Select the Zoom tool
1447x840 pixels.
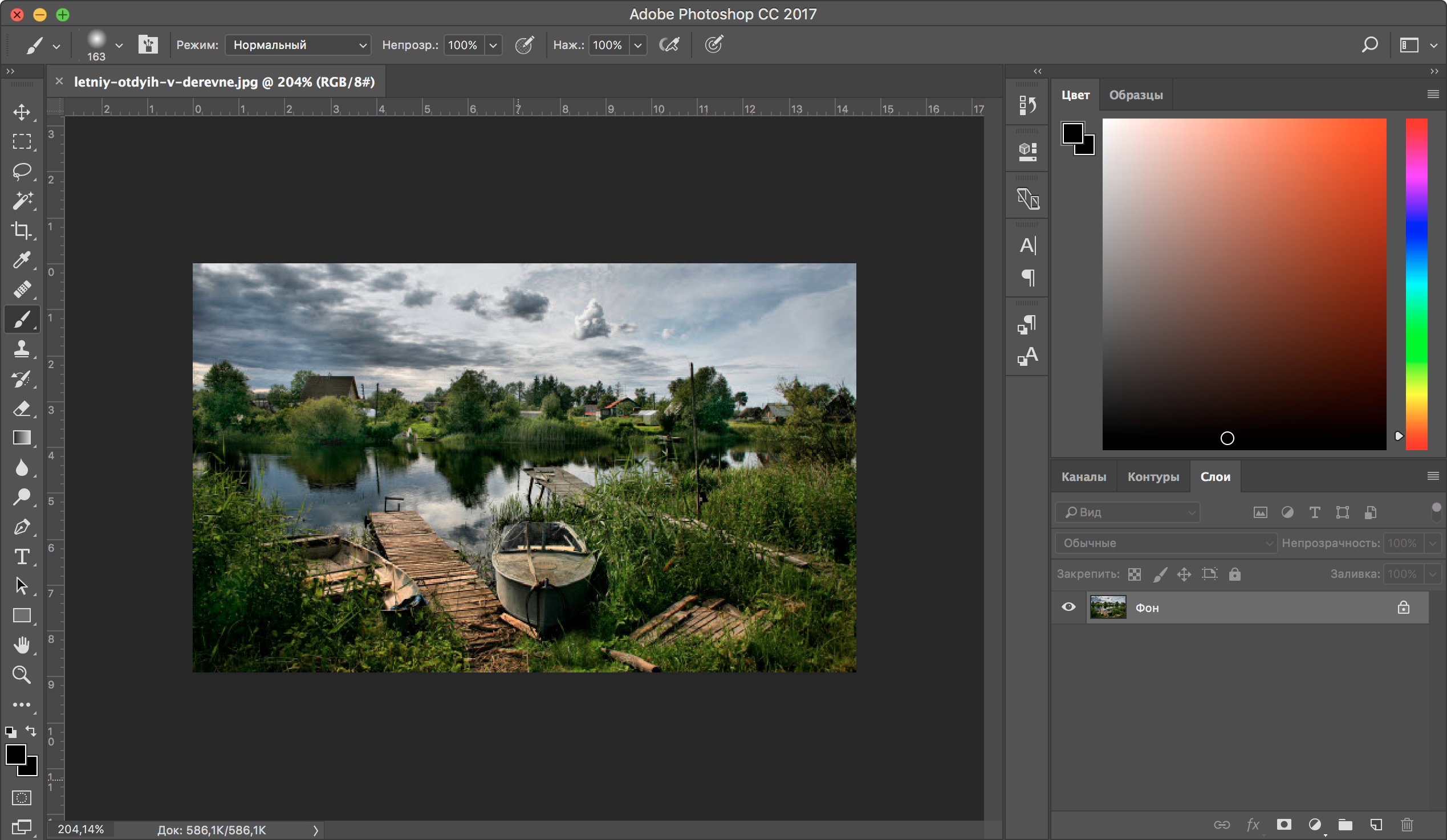click(22, 675)
